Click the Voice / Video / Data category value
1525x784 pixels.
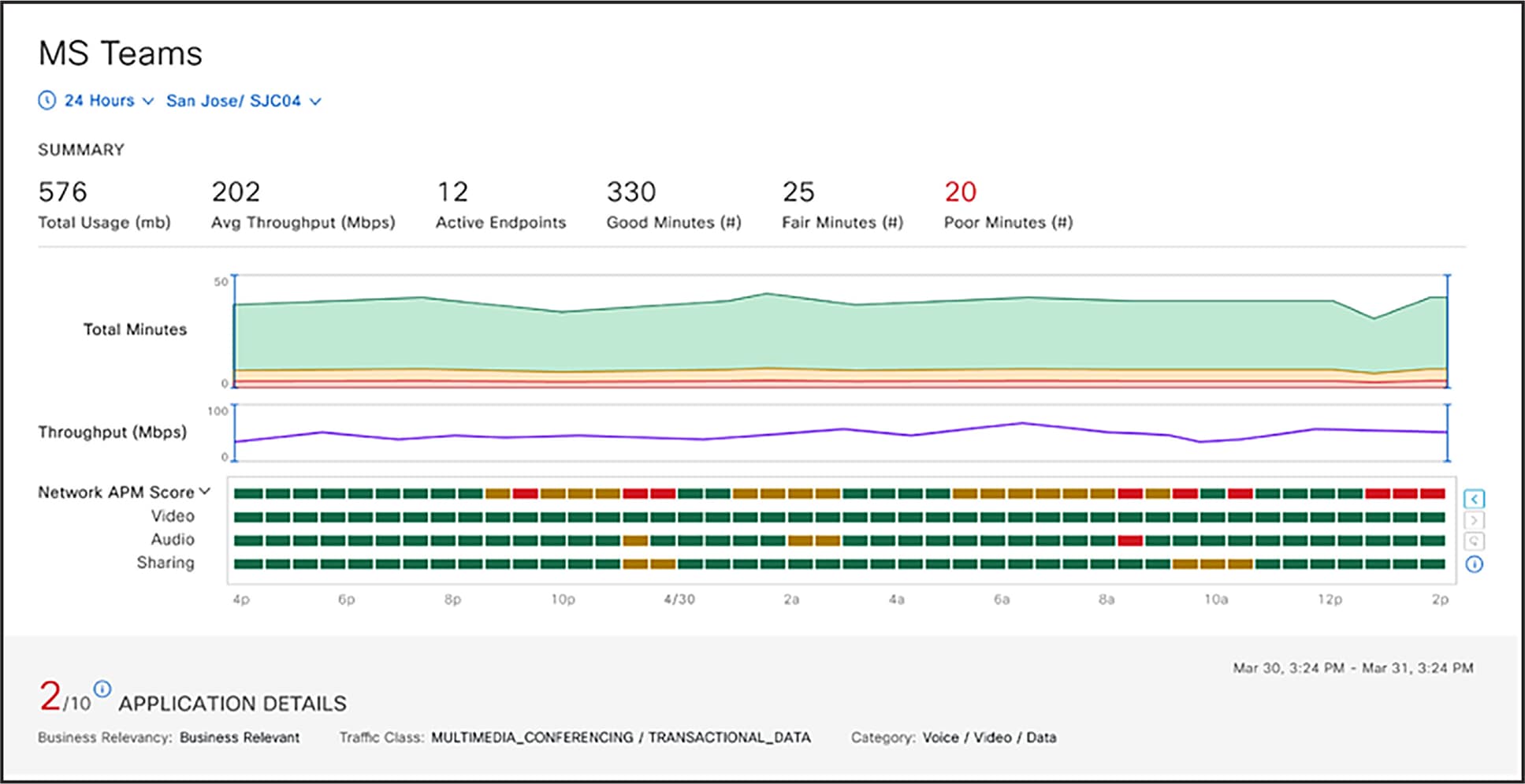990,738
